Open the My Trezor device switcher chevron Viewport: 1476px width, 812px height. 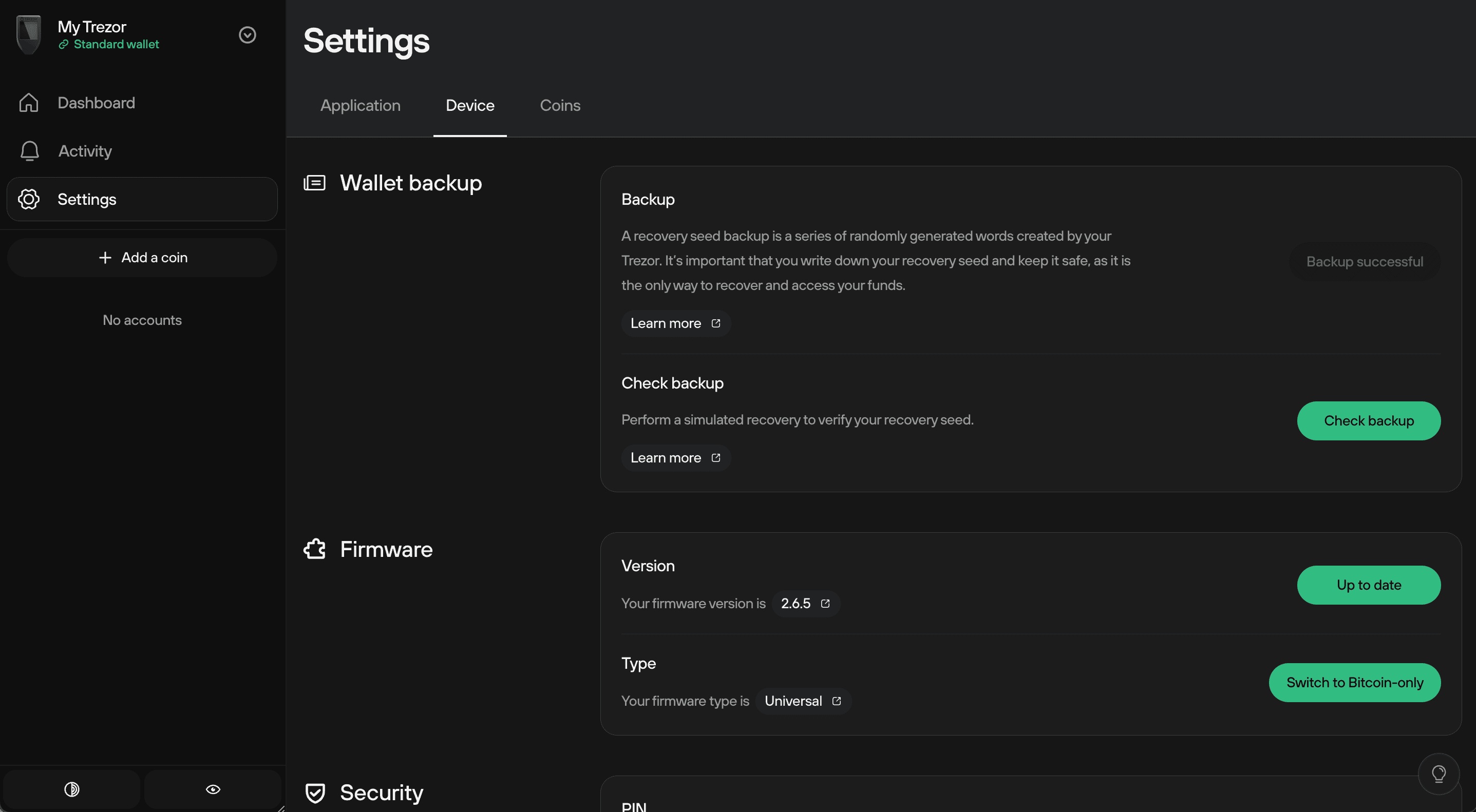coord(247,35)
